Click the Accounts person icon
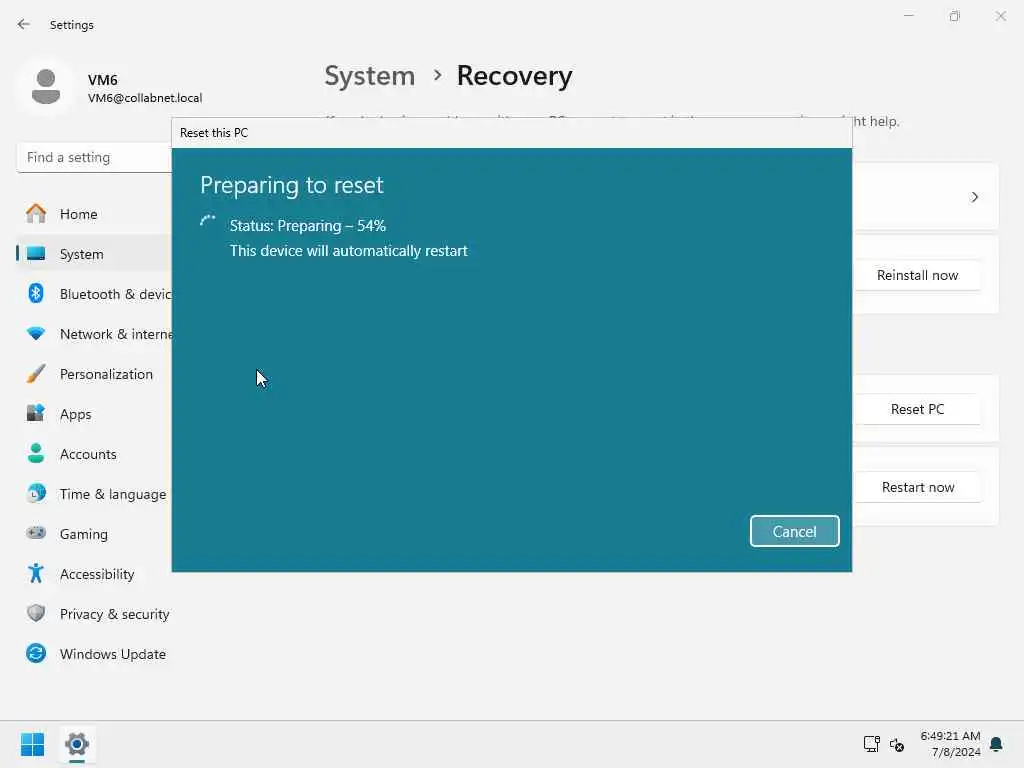This screenshot has width=1024, height=768. (36, 453)
